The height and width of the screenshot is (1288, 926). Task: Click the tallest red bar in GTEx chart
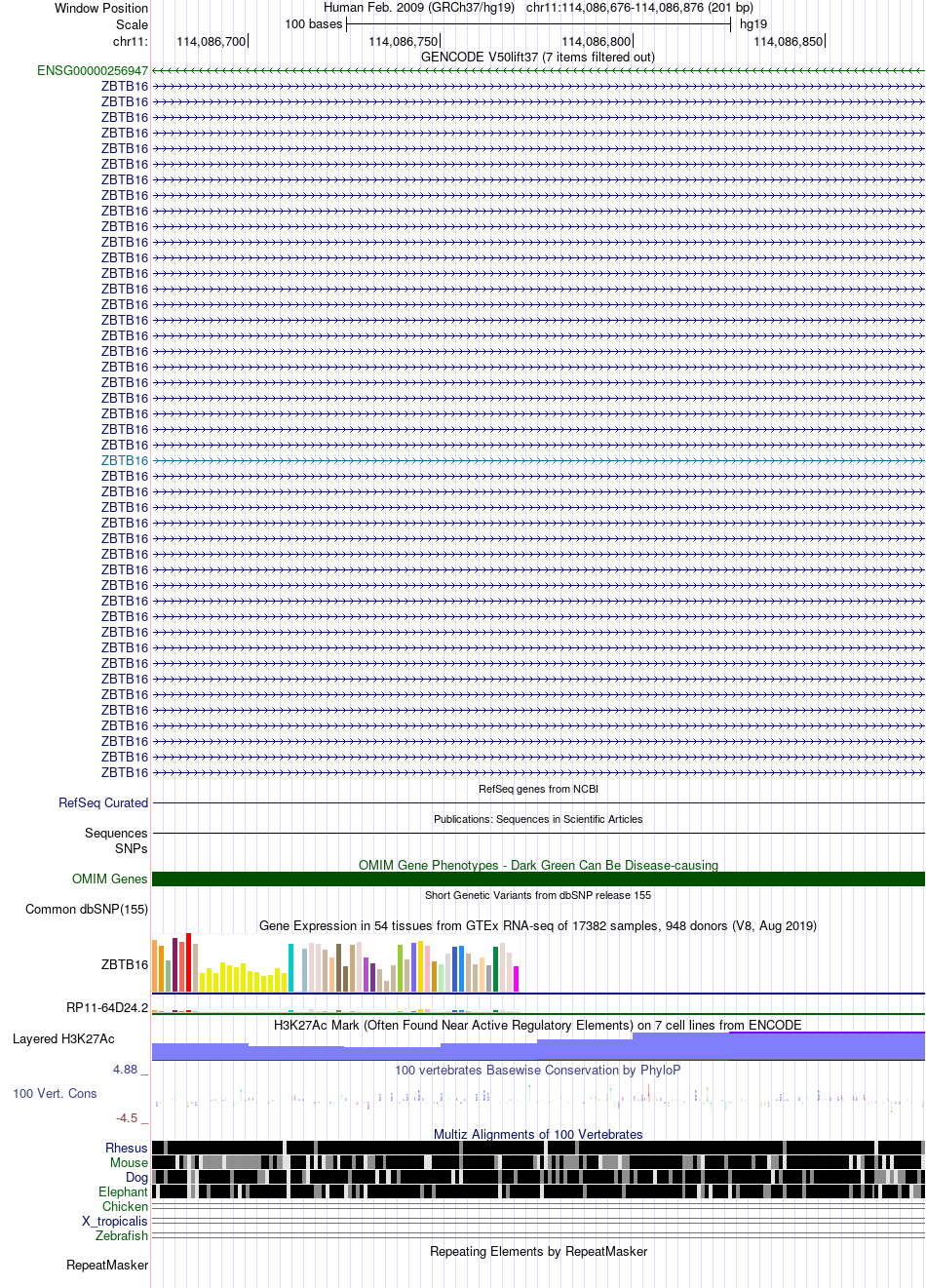pos(189,962)
